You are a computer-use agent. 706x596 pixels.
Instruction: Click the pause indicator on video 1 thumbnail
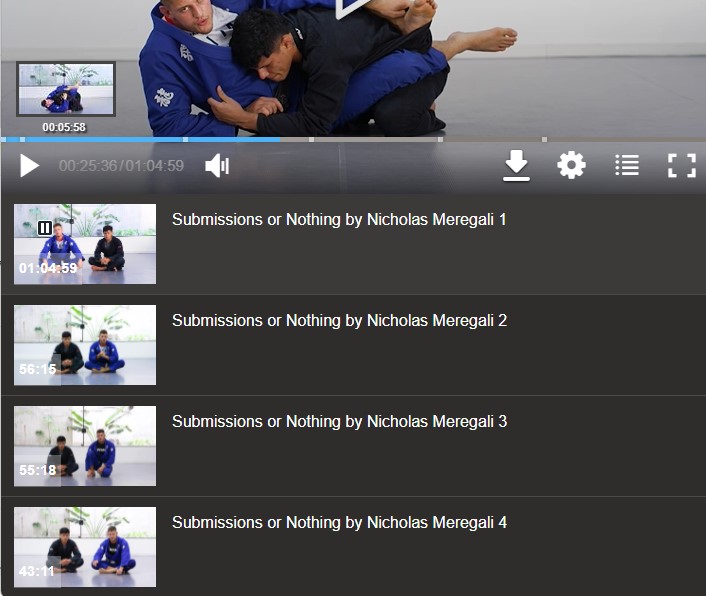(x=45, y=228)
